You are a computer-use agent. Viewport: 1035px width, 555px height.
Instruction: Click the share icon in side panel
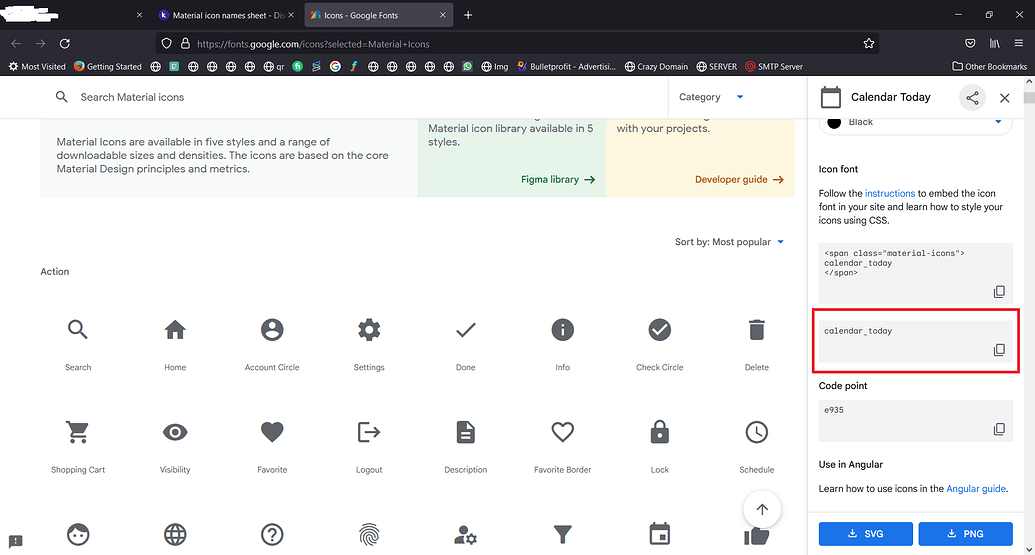[971, 98]
